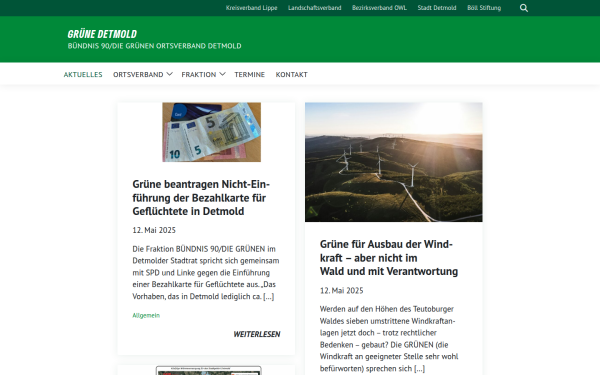Click the Bezahlkarte article's date 12. Mai 2025

154,230
